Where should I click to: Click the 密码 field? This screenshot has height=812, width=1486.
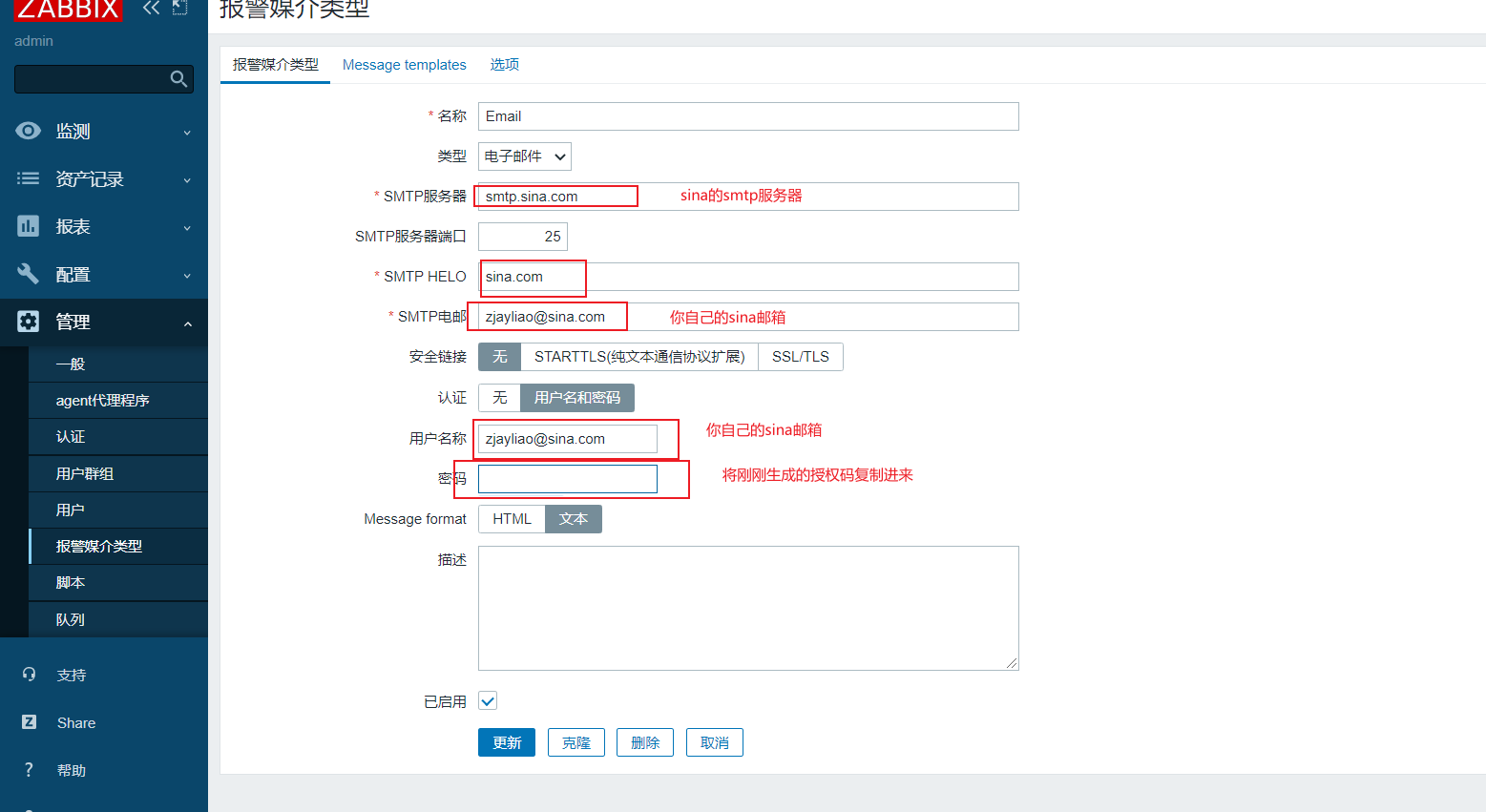[x=568, y=479]
